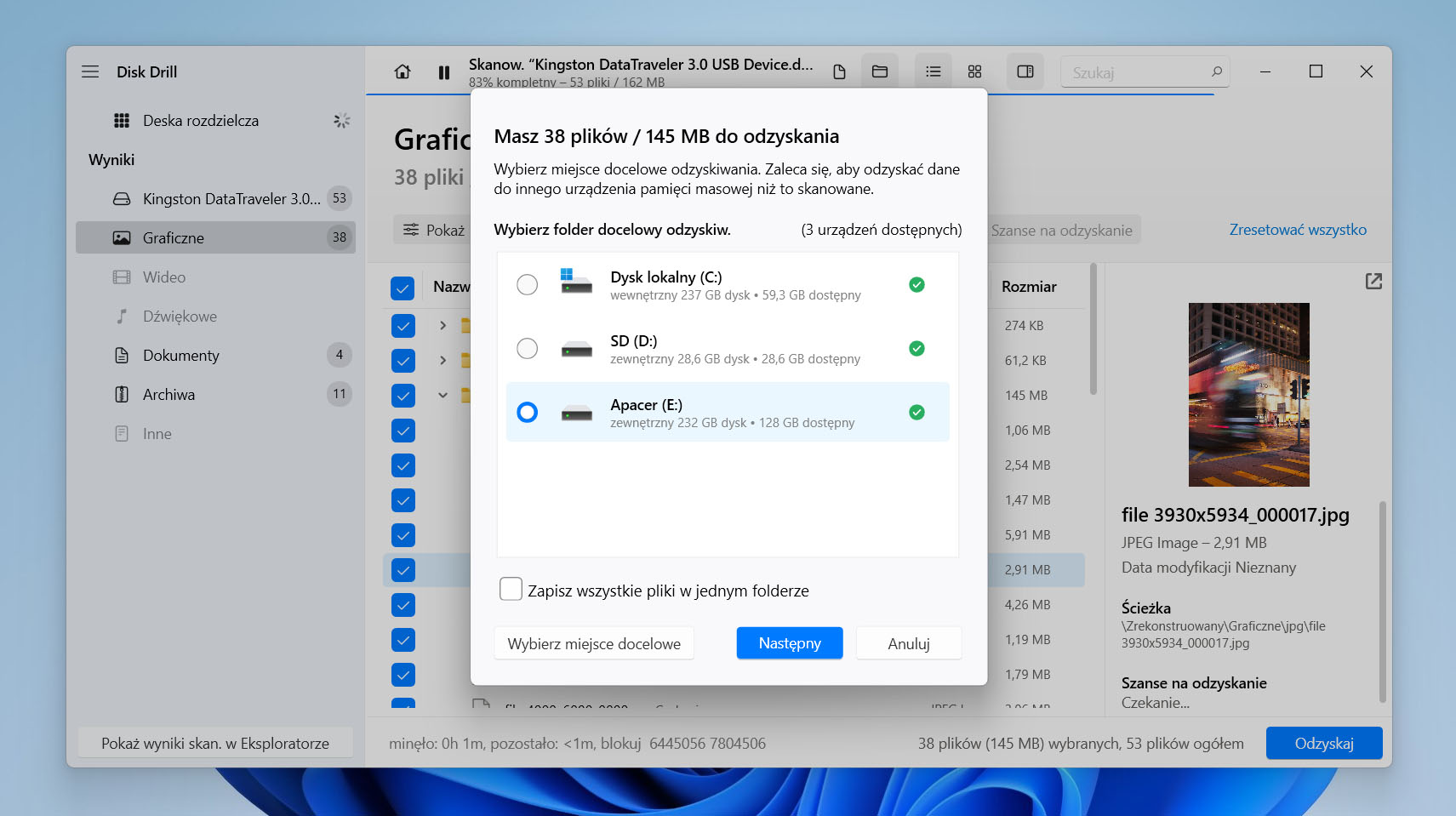This screenshot has width=1456, height=816.
Task: Enable Zapisz wszystkie pliki w jednym folderze
Action: [511, 589]
